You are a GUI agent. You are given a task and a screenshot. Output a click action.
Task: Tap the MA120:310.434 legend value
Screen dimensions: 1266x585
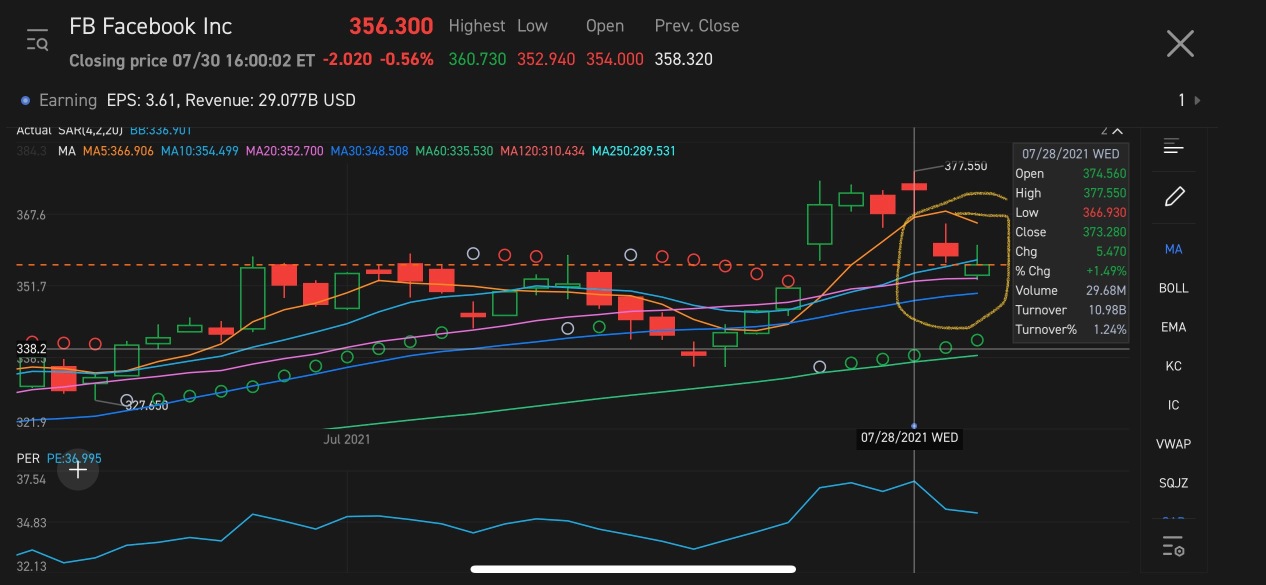click(542, 151)
